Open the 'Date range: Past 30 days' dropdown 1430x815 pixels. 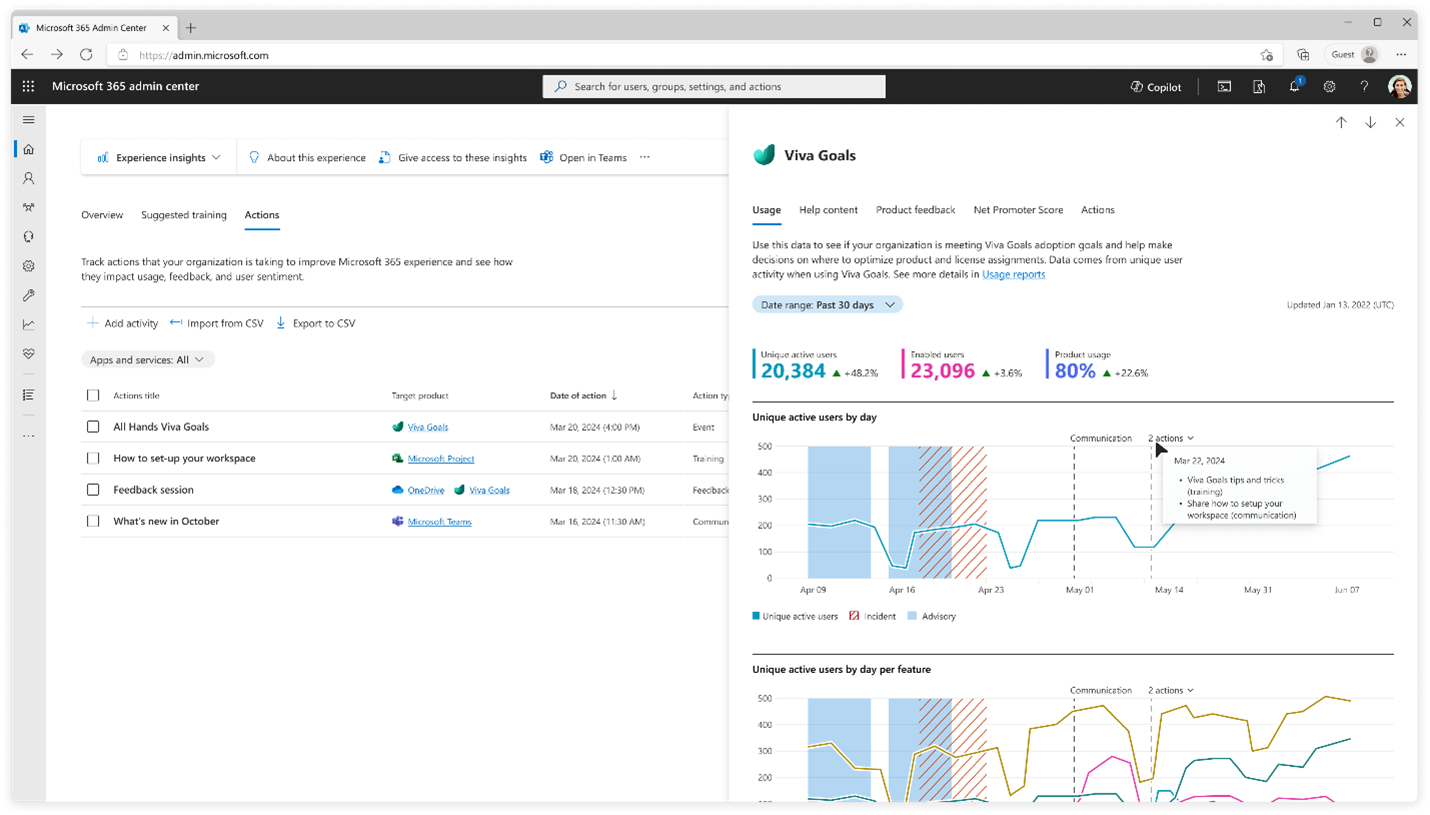[x=826, y=304]
